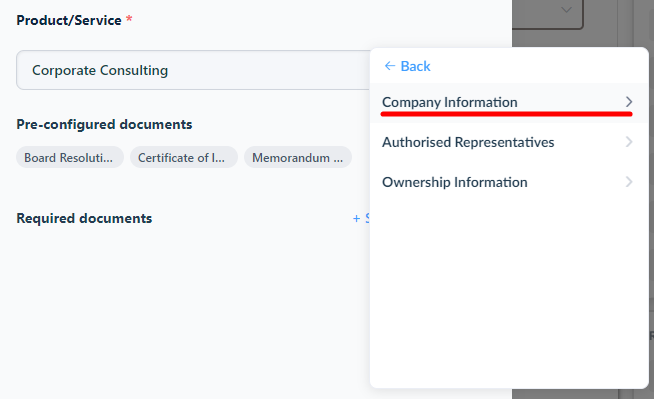This screenshot has width=654, height=399.
Task: Click the Corporate Consulting Product/Service field
Action: coord(193,70)
